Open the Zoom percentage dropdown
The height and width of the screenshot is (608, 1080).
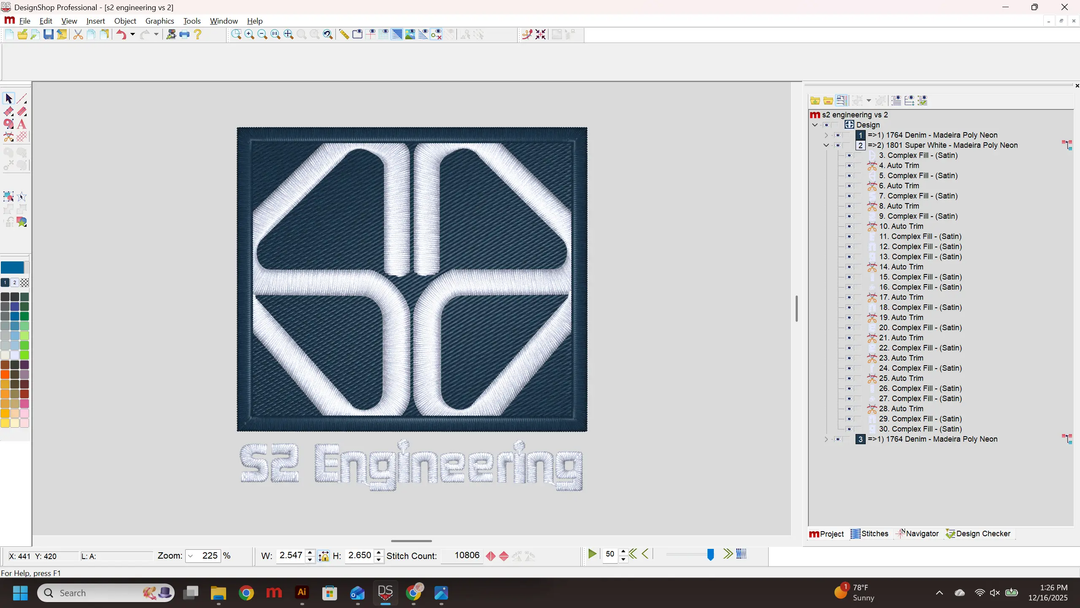pos(191,556)
